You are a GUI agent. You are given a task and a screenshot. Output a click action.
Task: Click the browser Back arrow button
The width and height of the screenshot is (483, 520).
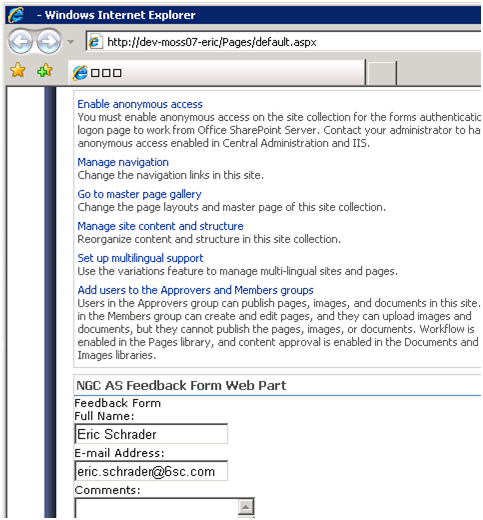(x=21, y=42)
